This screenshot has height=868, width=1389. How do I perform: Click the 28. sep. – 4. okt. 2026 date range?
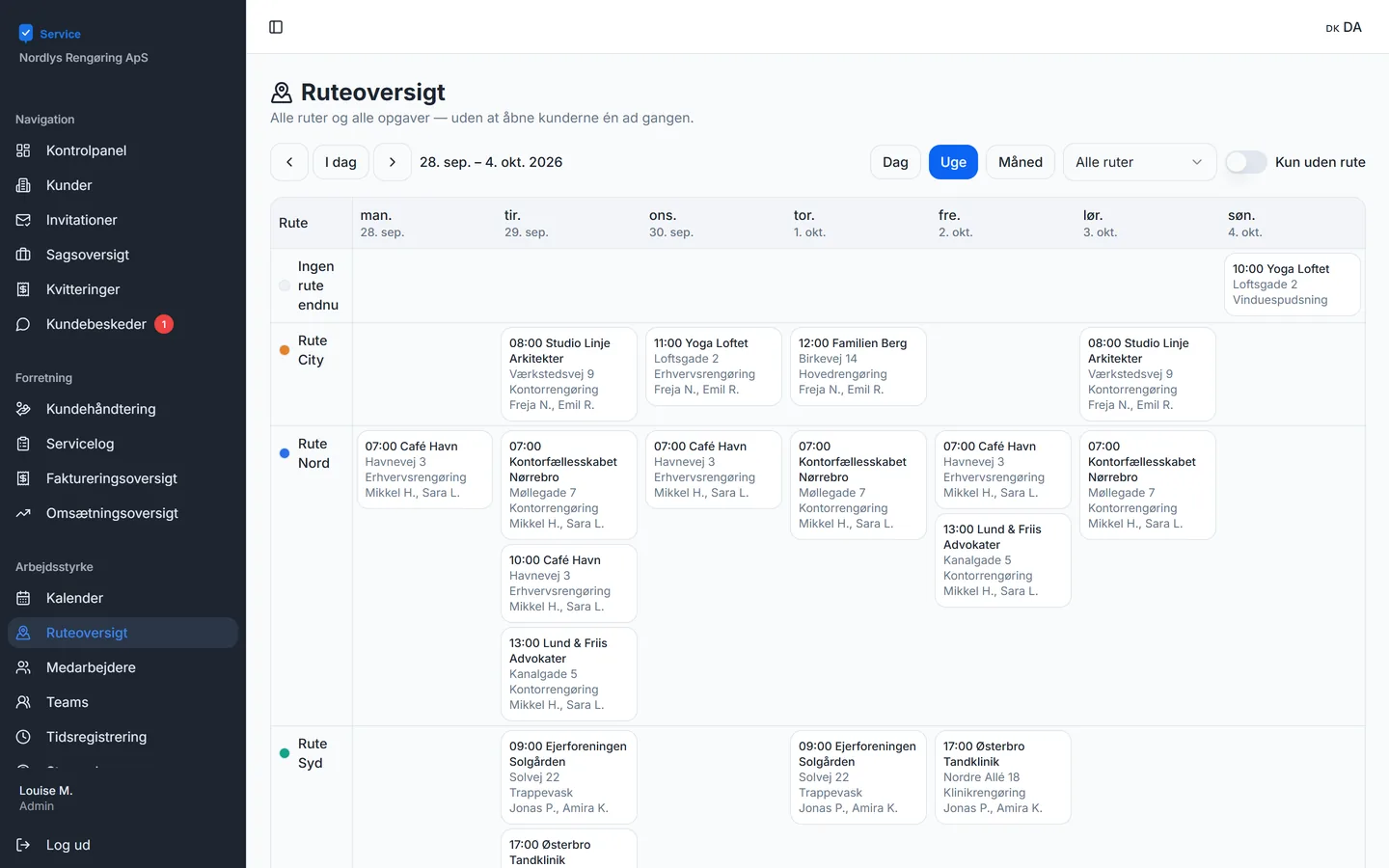491,162
